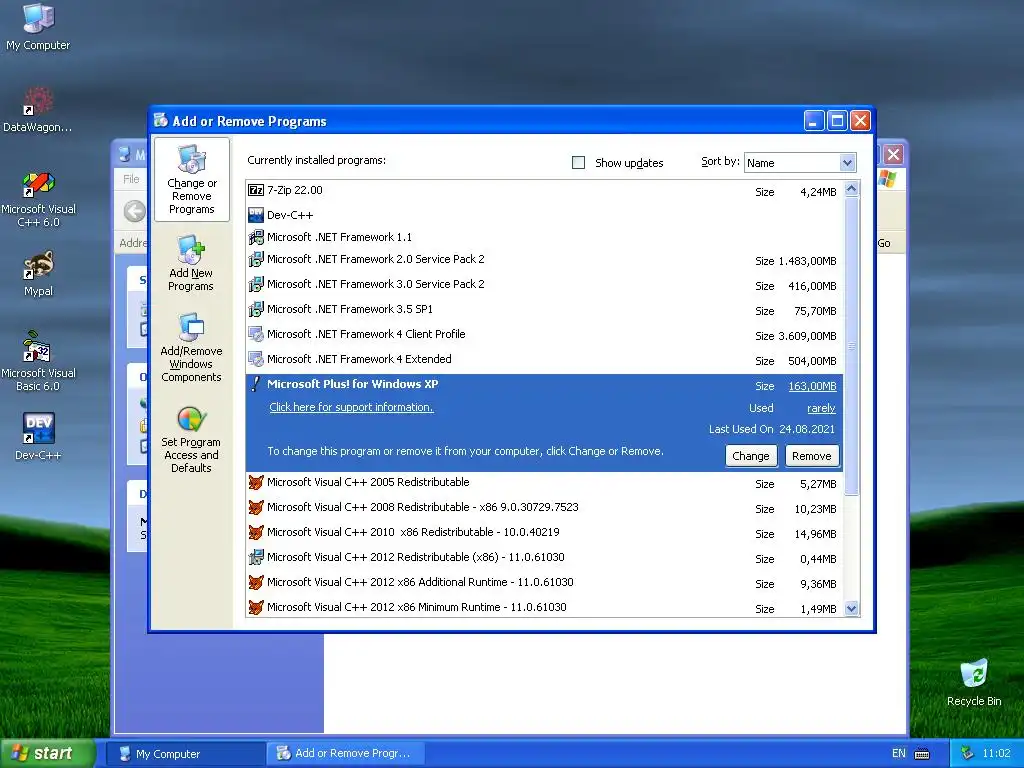This screenshot has width=1024, height=768.
Task: Click Visual C++ 2012 Redistributable (x86) icon
Action: 256,557
